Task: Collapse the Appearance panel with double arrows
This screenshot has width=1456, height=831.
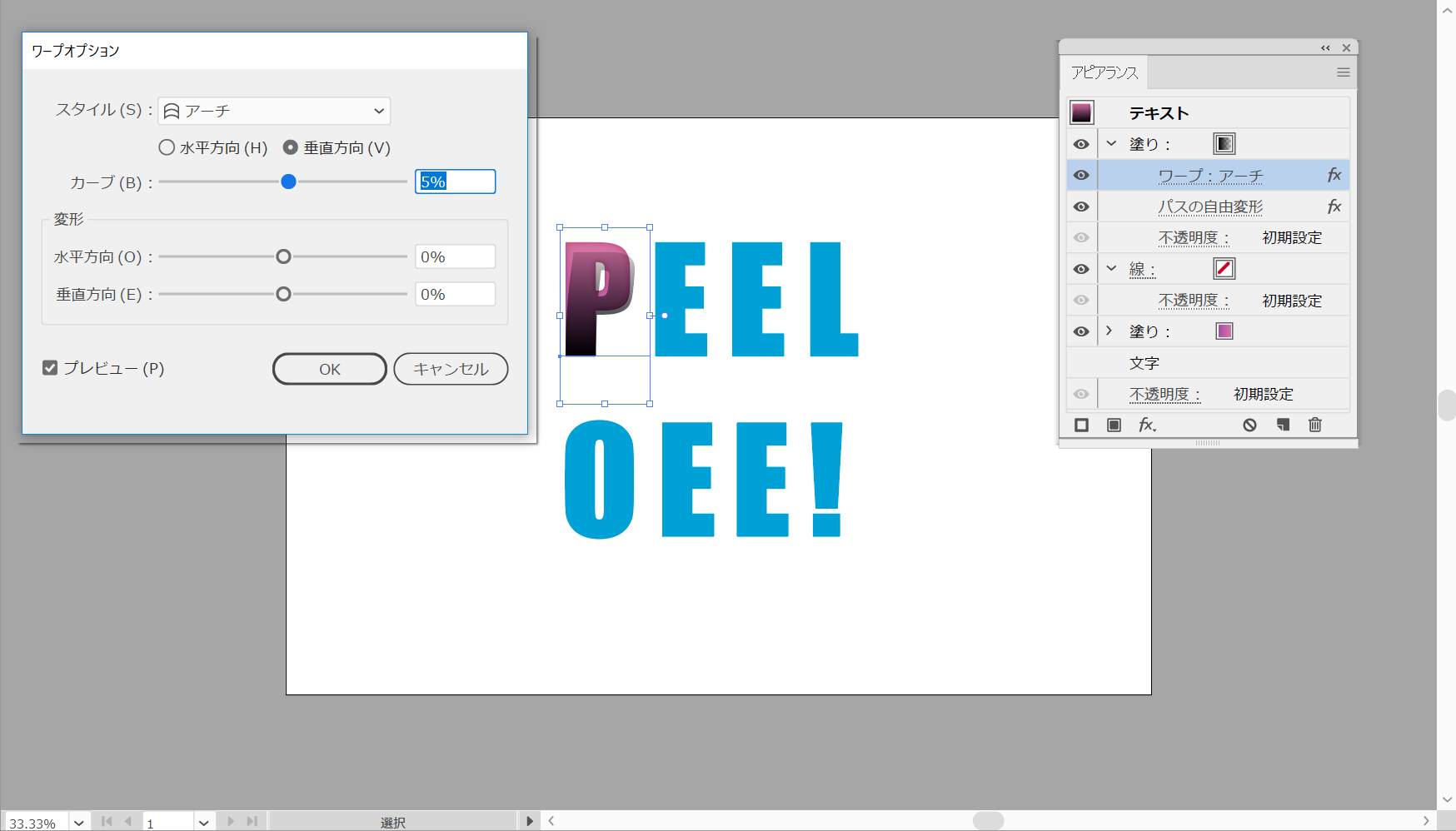Action: tap(1325, 48)
